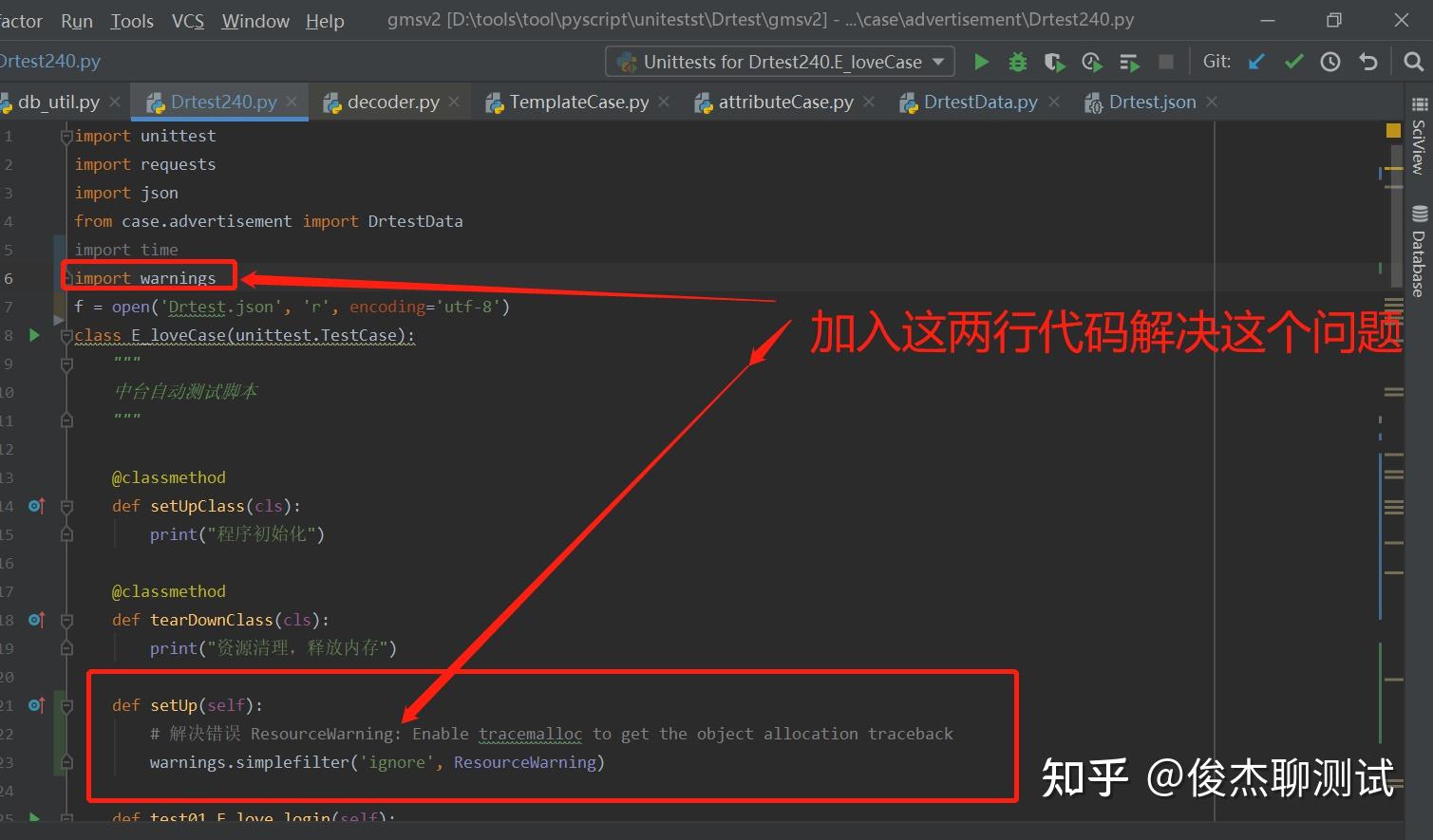1433x840 pixels.
Task: Collapse the import statements fold region
Action: [x=65, y=136]
